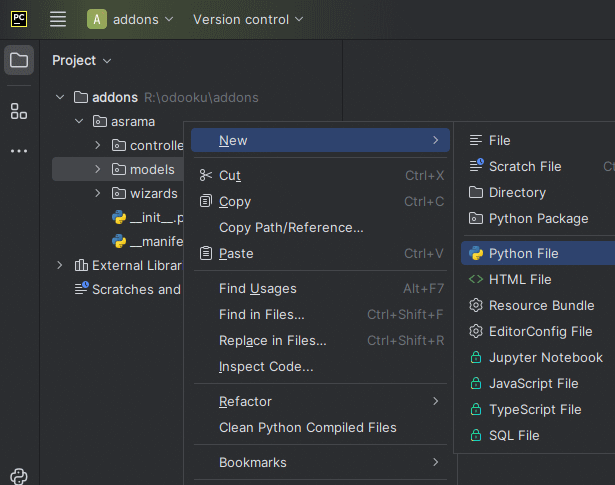Open the main hamburger menu
The image size is (615, 485).
[x=58, y=19]
